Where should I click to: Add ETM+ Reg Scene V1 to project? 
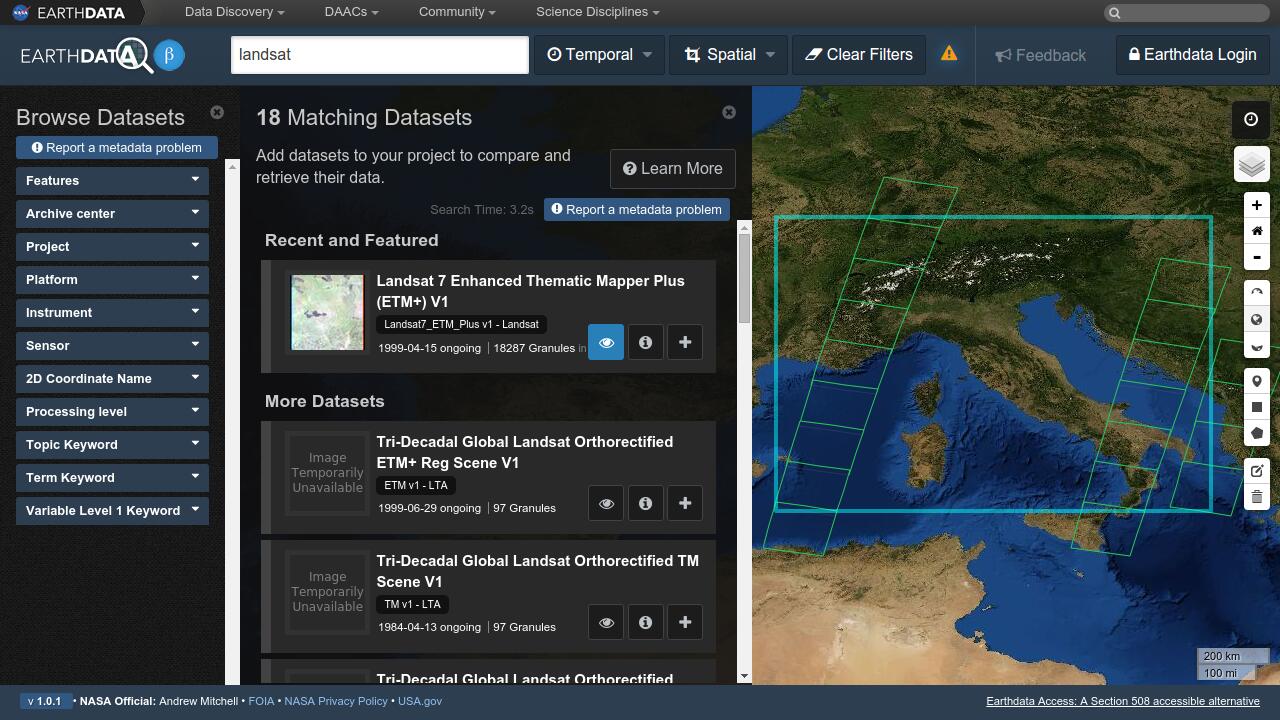click(685, 503)
